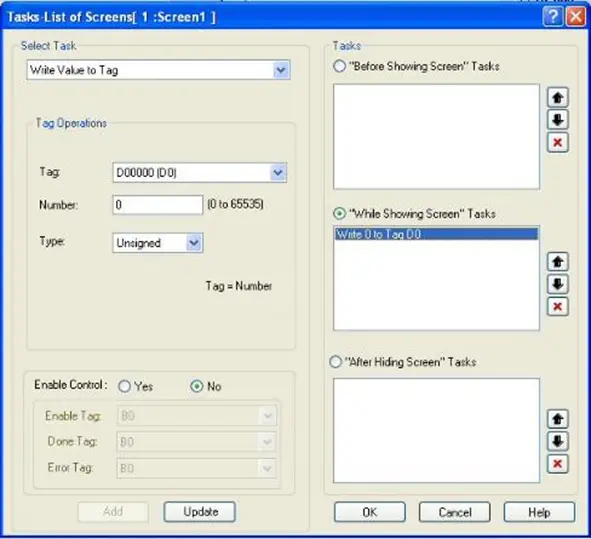Confirm with the OK button
591x539 pixels.
click(370, 512)
